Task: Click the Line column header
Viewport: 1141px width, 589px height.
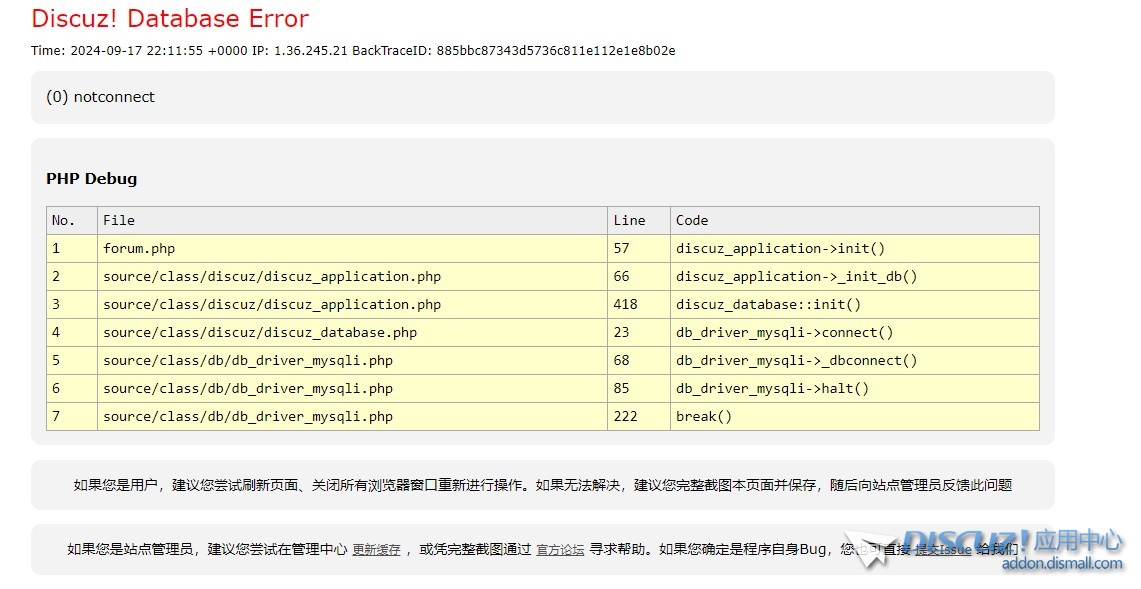Action: [x=629, y=220]
